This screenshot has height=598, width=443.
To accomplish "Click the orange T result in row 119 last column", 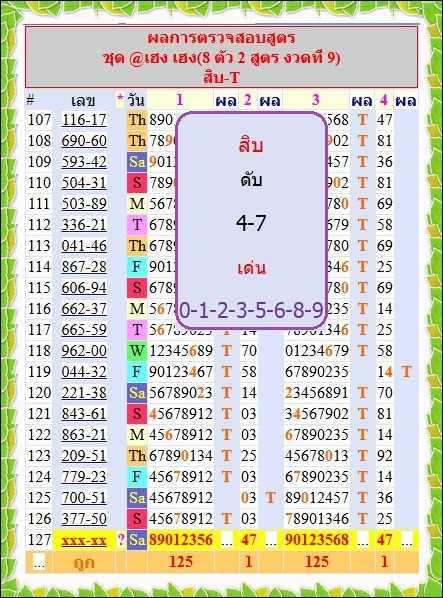I will point(406,372).
